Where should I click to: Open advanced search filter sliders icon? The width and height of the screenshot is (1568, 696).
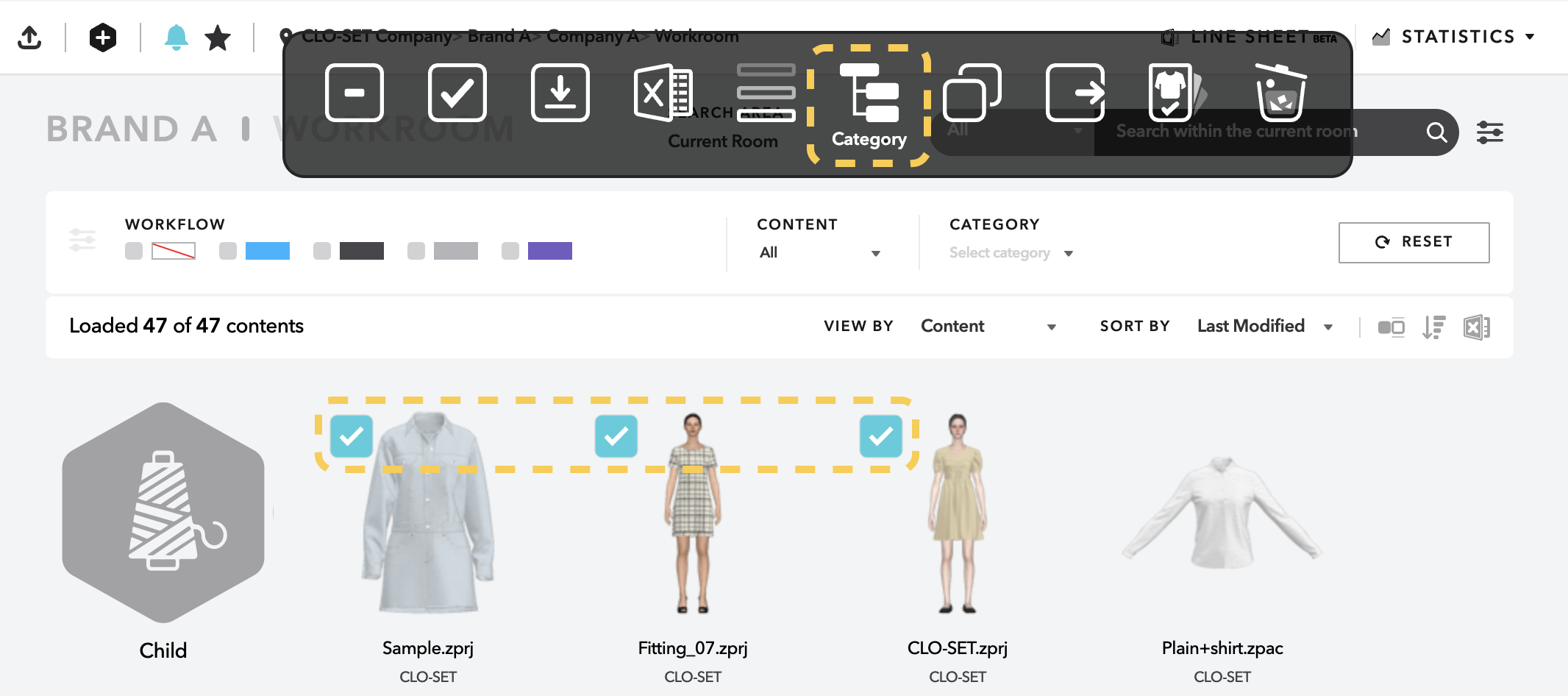(1490, 132)
